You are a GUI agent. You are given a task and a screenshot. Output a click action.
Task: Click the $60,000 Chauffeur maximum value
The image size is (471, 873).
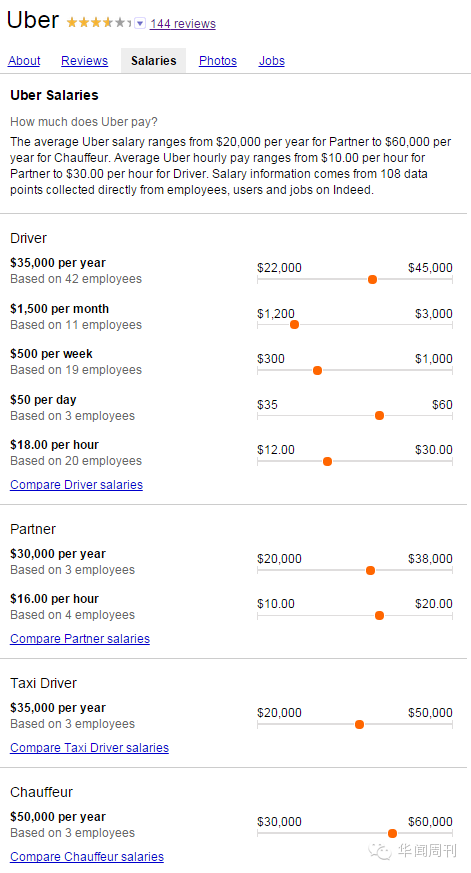pyautogui.click(x=430, y=822)
